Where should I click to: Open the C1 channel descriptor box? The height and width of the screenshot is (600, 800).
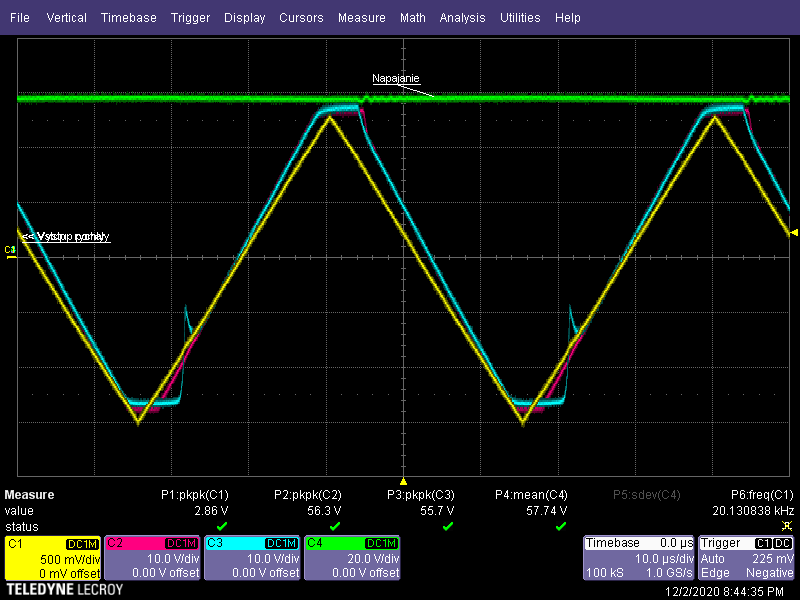coord(53,558)
